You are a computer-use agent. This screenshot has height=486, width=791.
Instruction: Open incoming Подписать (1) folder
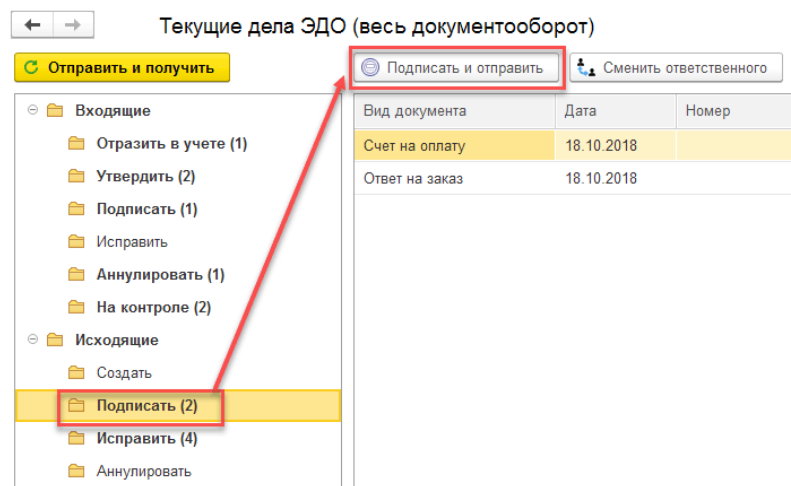(147, 209)
